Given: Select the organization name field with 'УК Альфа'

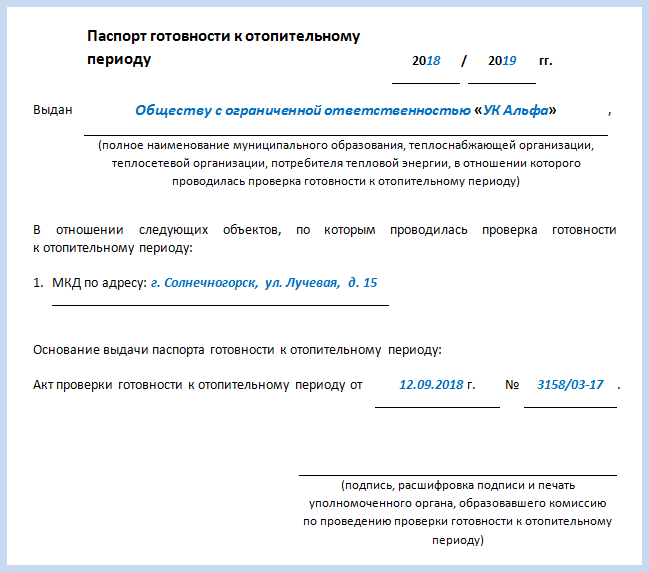Looking at the screenshot, I should coord(345,109).
